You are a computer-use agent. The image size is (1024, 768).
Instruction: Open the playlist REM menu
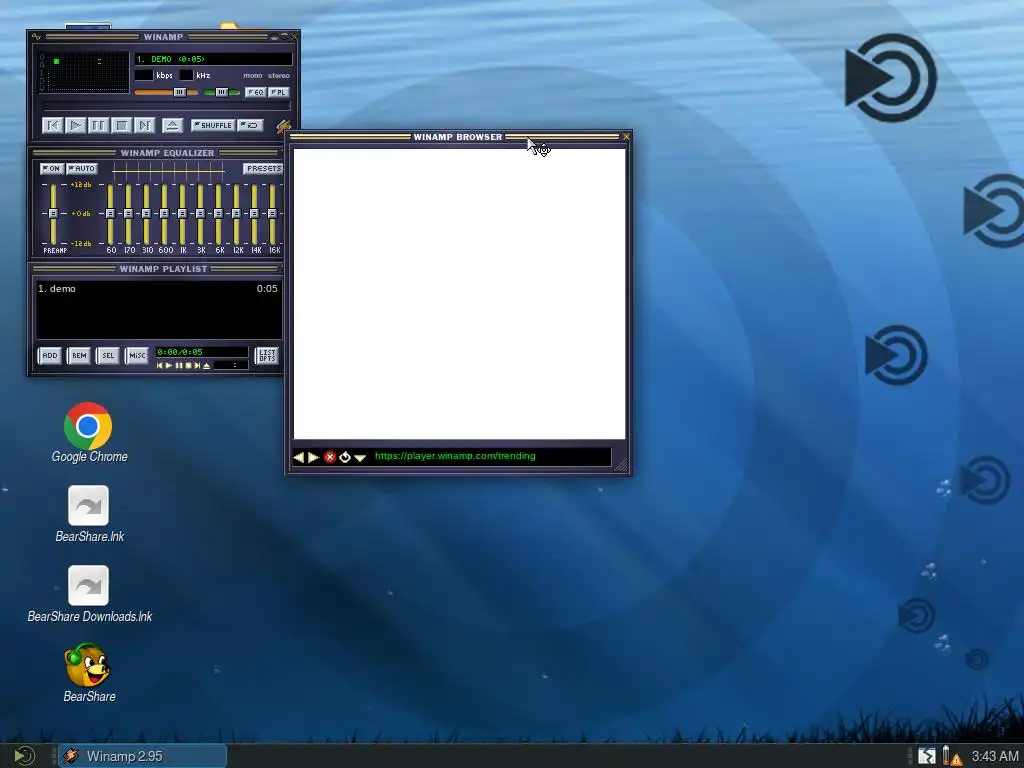point(79,355)
